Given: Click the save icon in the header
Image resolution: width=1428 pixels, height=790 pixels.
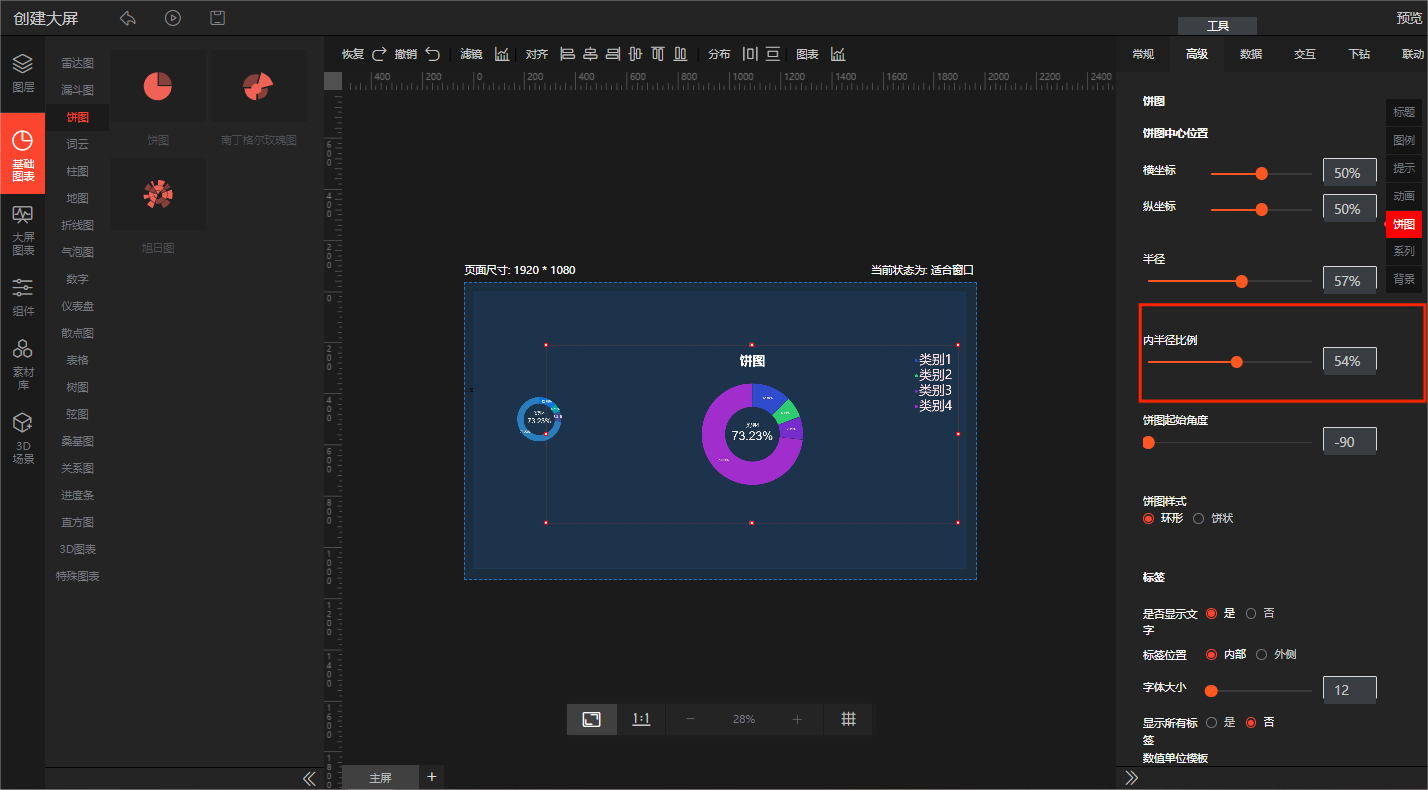Looking at the screenshot, I should click(x=217, y=18).
